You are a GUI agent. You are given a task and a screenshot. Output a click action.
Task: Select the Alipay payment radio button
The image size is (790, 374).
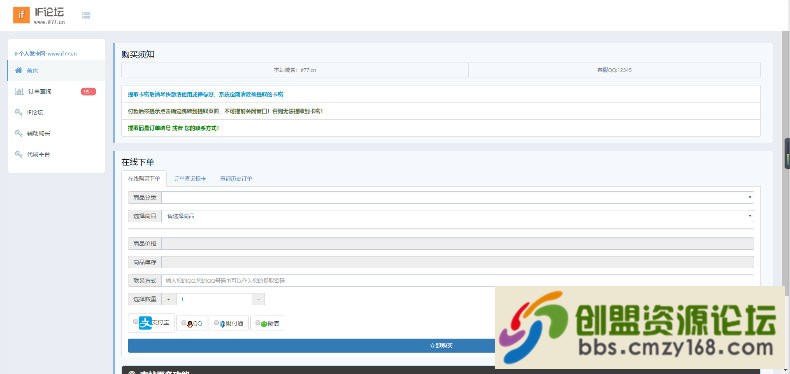pos(136,321)
